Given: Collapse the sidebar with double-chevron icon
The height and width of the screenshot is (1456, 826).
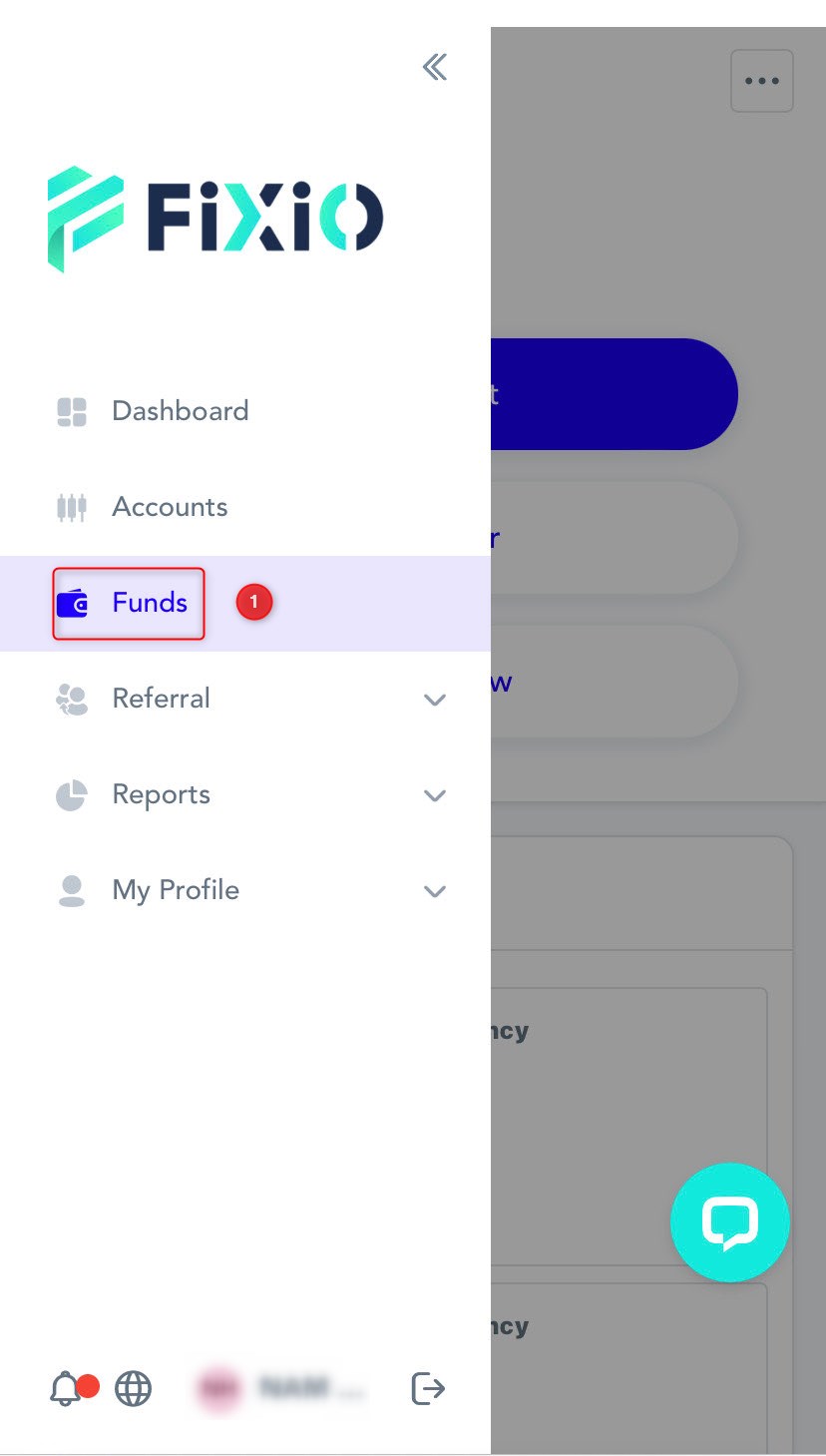Looking at the screenshot, I should tap(434, 68).
